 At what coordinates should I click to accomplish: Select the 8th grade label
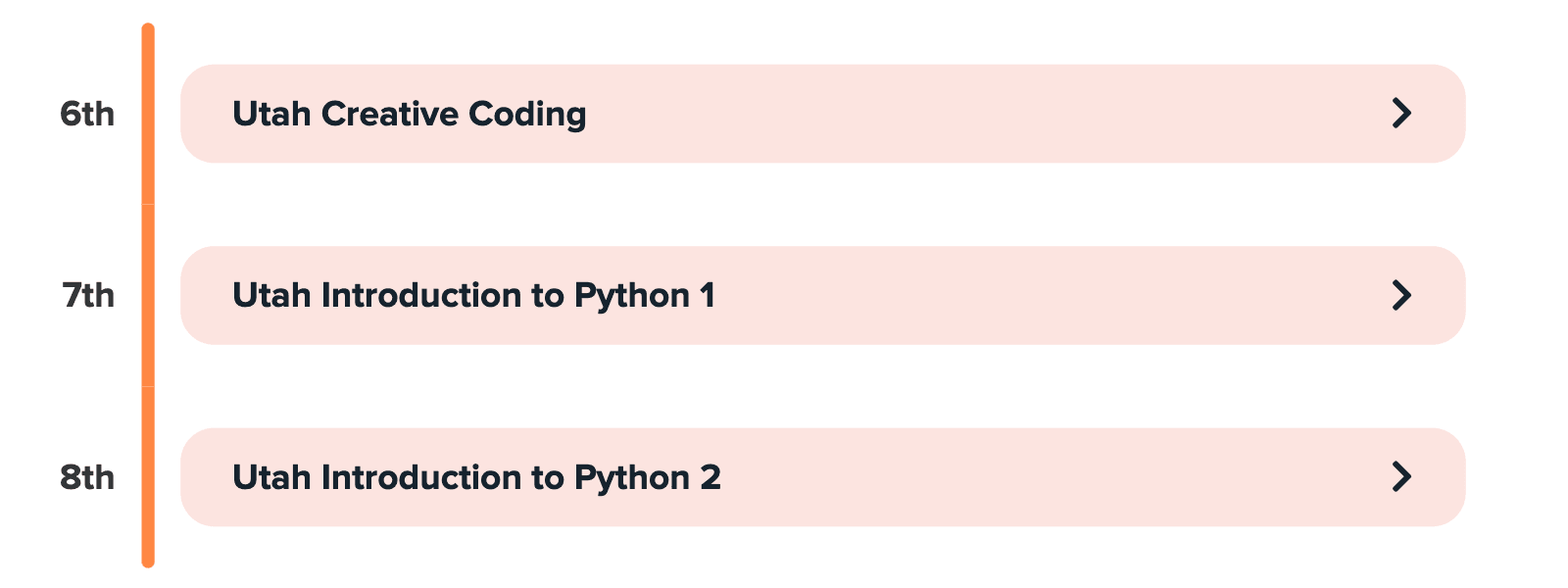87,477
